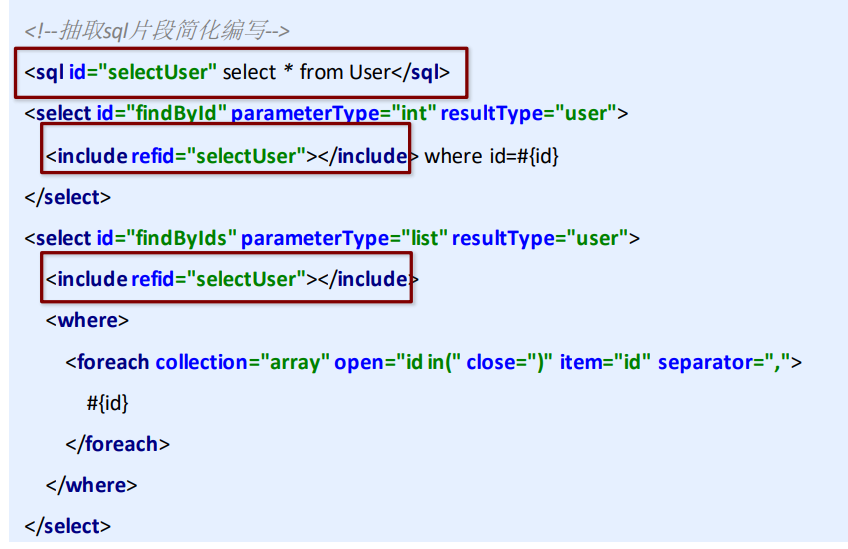Screen dimensions: 848x549
Task: Click the attribute item="id"
Action: tap(605, 362)
